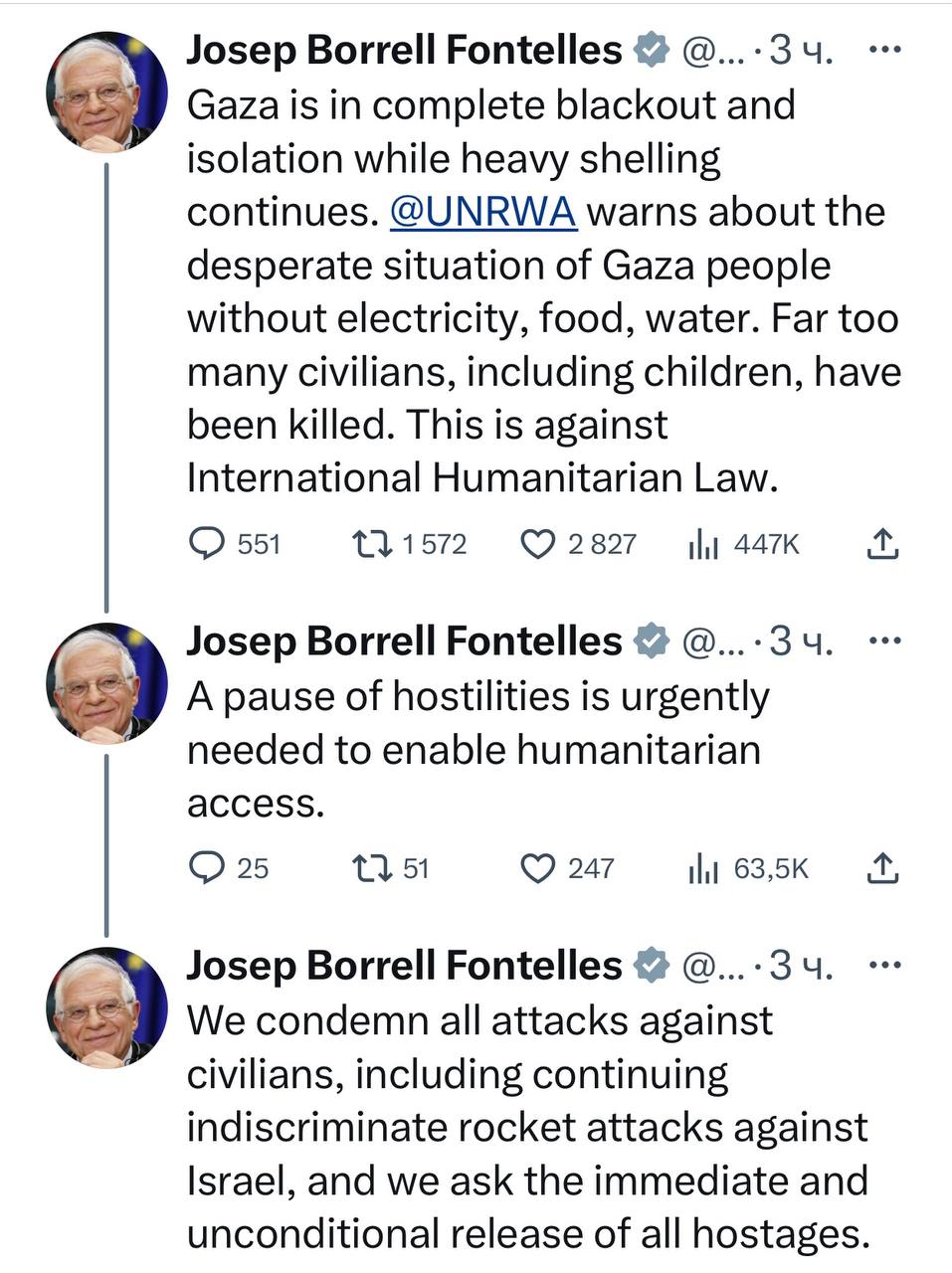
Task: Tap the first tweet's profile avatar
Action: click(x=105, y=91)
